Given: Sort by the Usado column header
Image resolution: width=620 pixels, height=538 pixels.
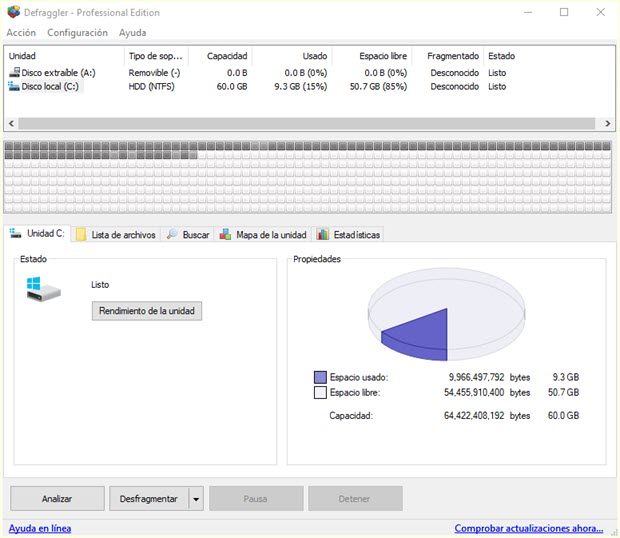Looking at the screenshot, I should click(293, 56).
